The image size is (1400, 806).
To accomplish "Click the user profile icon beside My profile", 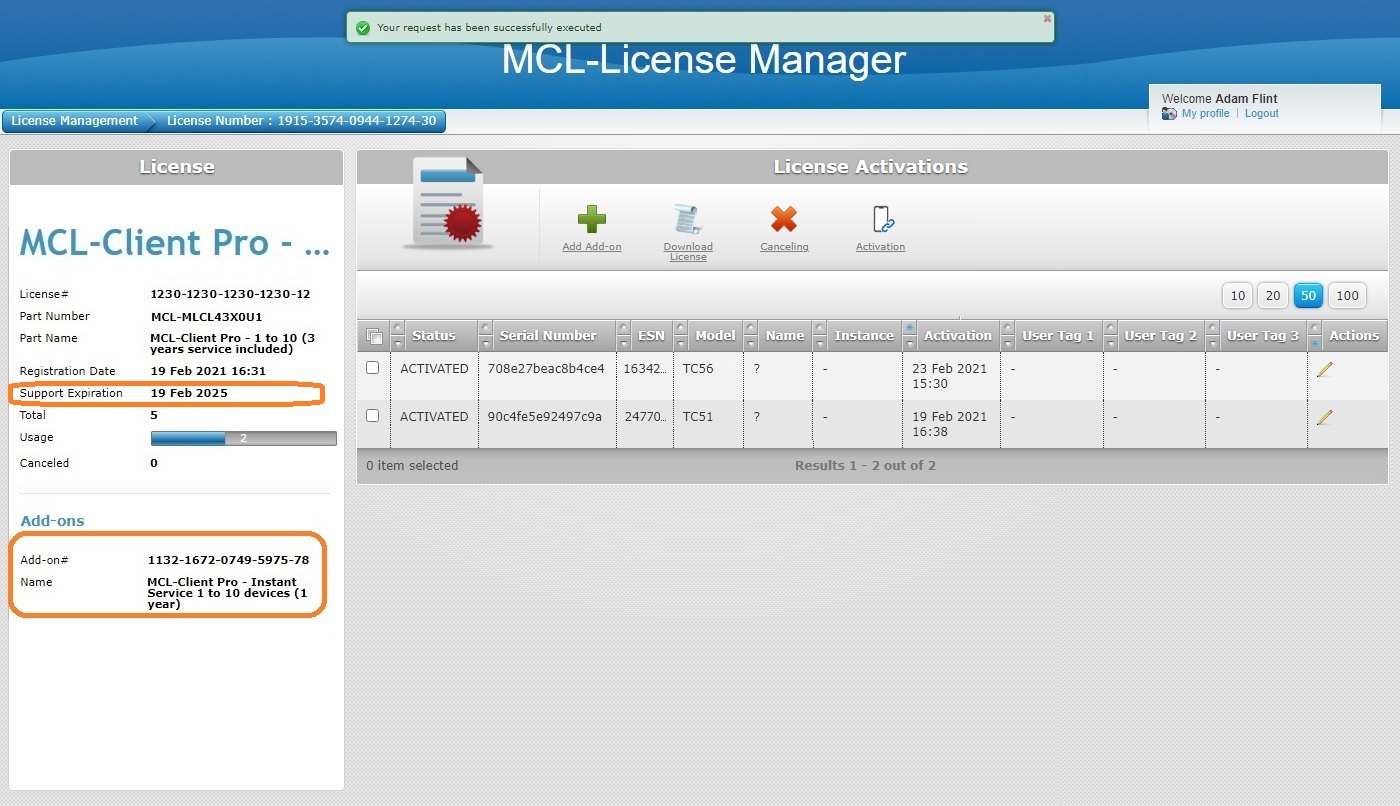I will pyautogui.click(x=1169, y=114).
